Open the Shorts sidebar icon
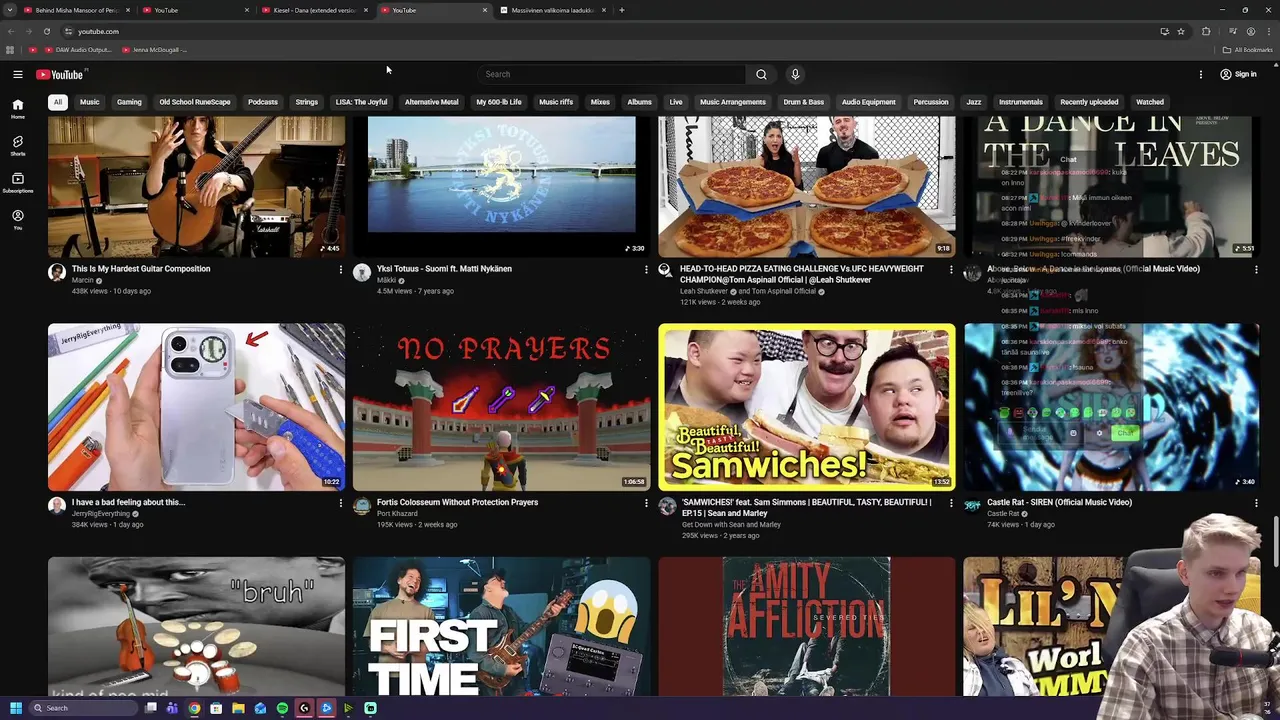1280x720 pixels. 17,146
